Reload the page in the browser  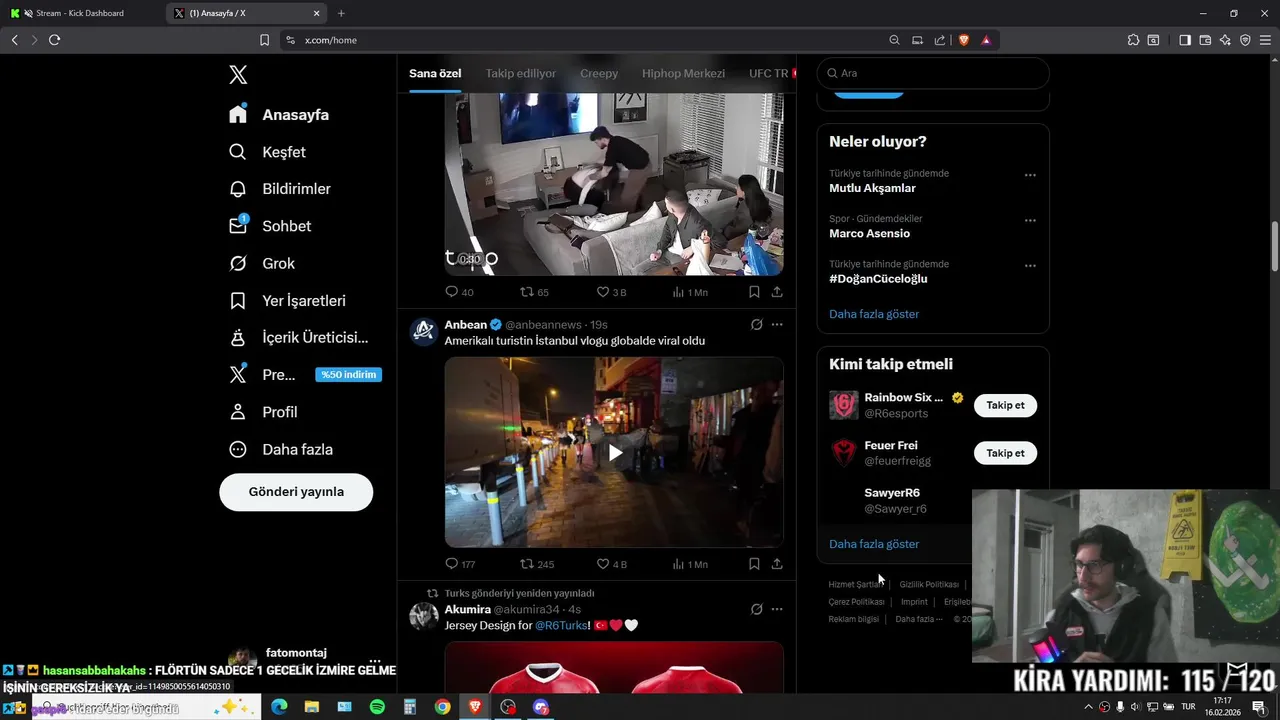[x=54, y=40]
